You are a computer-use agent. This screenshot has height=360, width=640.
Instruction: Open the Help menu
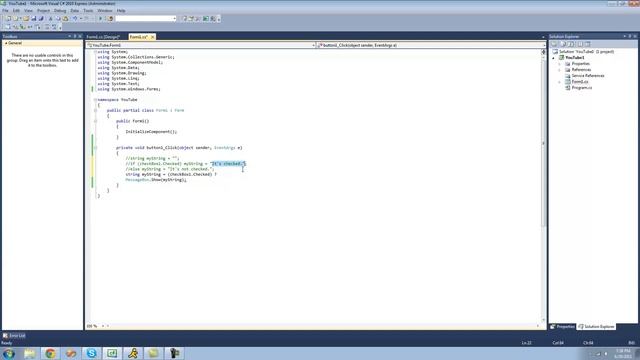coord(121,11)
